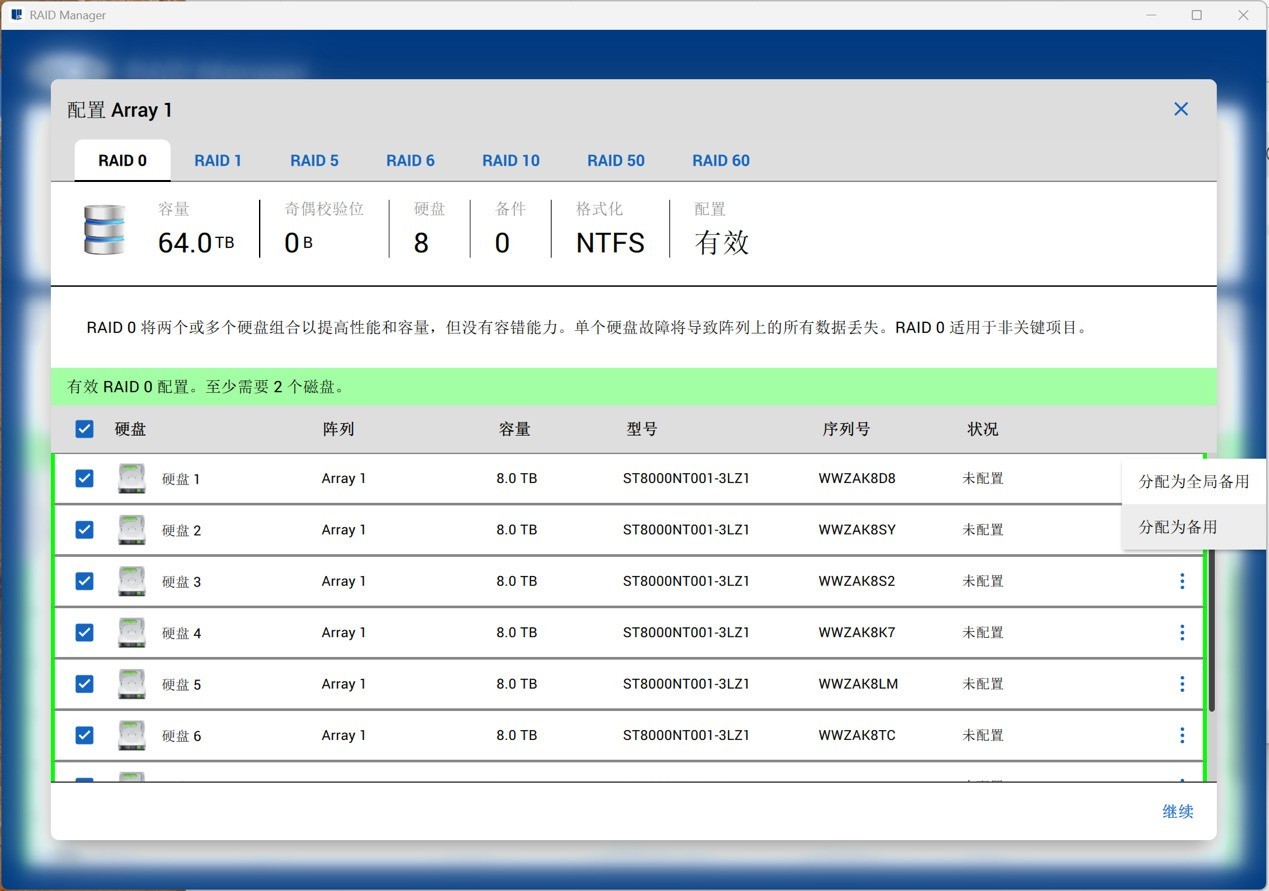Switch to the RAID 5 tab
Image resolution: width=1269 pixels, height=891 pixels.
click(314, 160)
